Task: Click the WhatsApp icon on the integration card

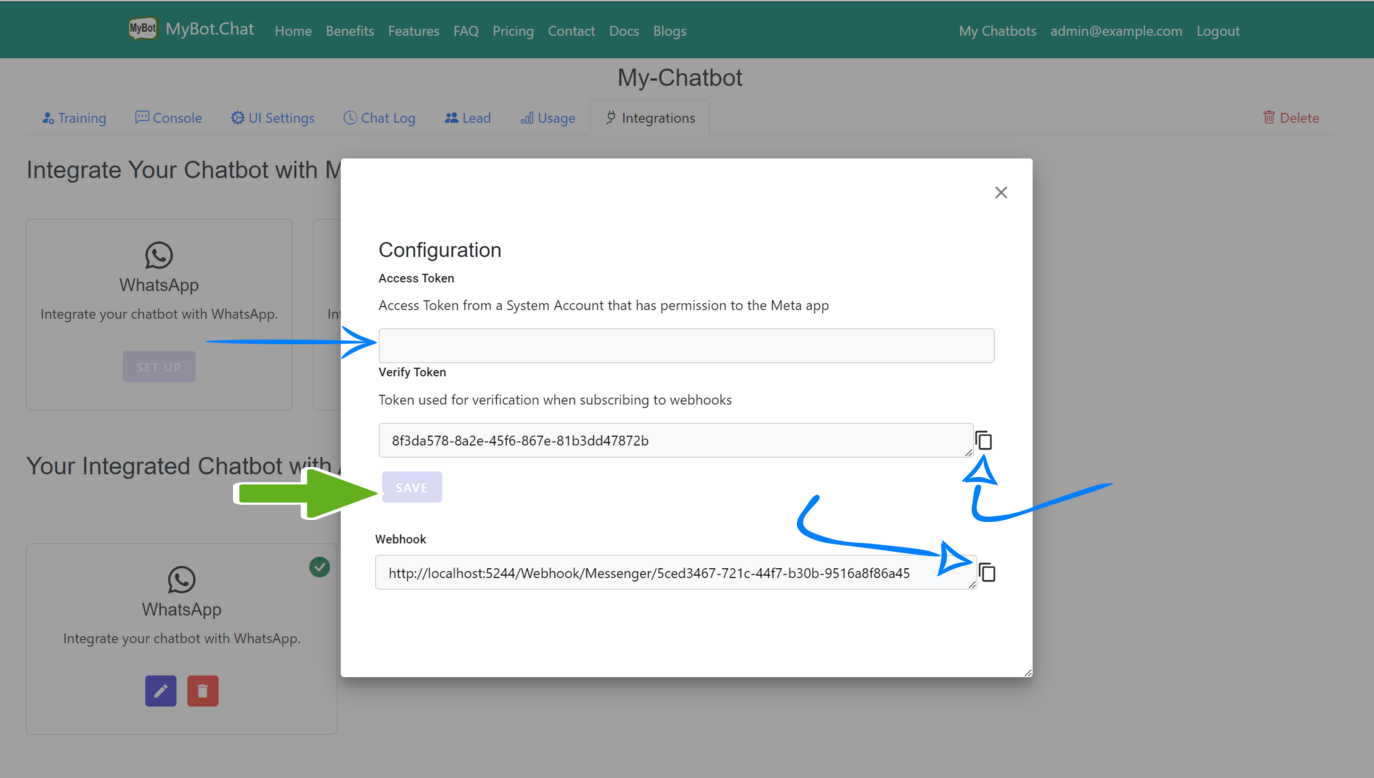Action: pyautogui.click(x=181, y=580)
